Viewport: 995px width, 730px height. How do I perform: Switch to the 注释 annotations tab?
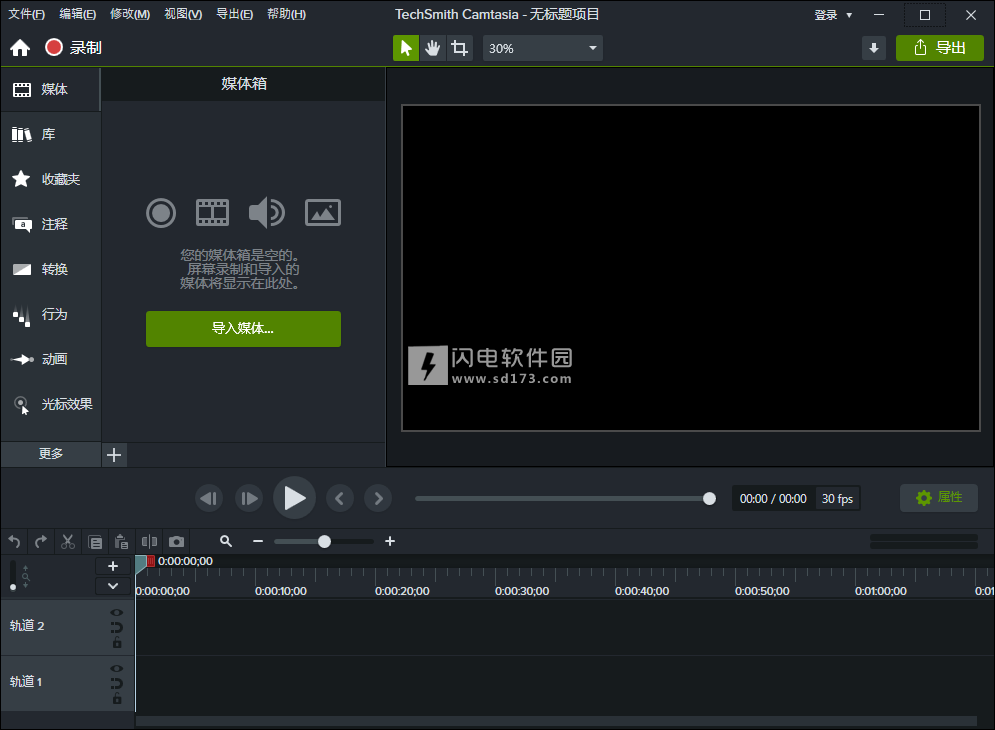click(51, 224)
